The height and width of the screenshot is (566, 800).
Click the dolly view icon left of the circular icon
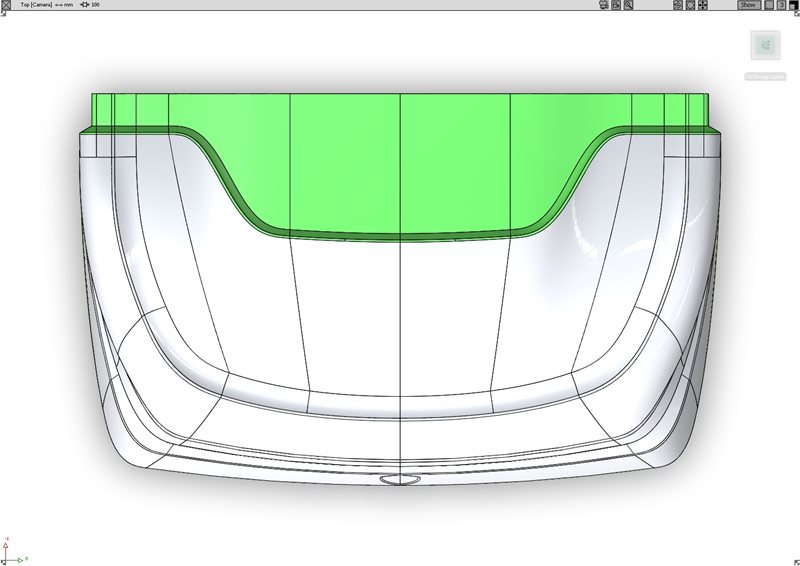[x=678, y=5]
